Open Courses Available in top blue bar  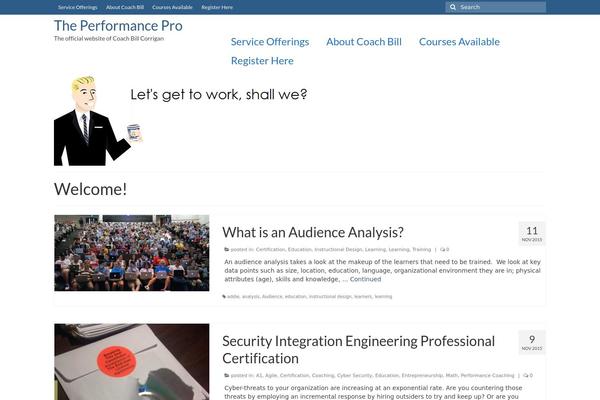click(x=172, y=7)
